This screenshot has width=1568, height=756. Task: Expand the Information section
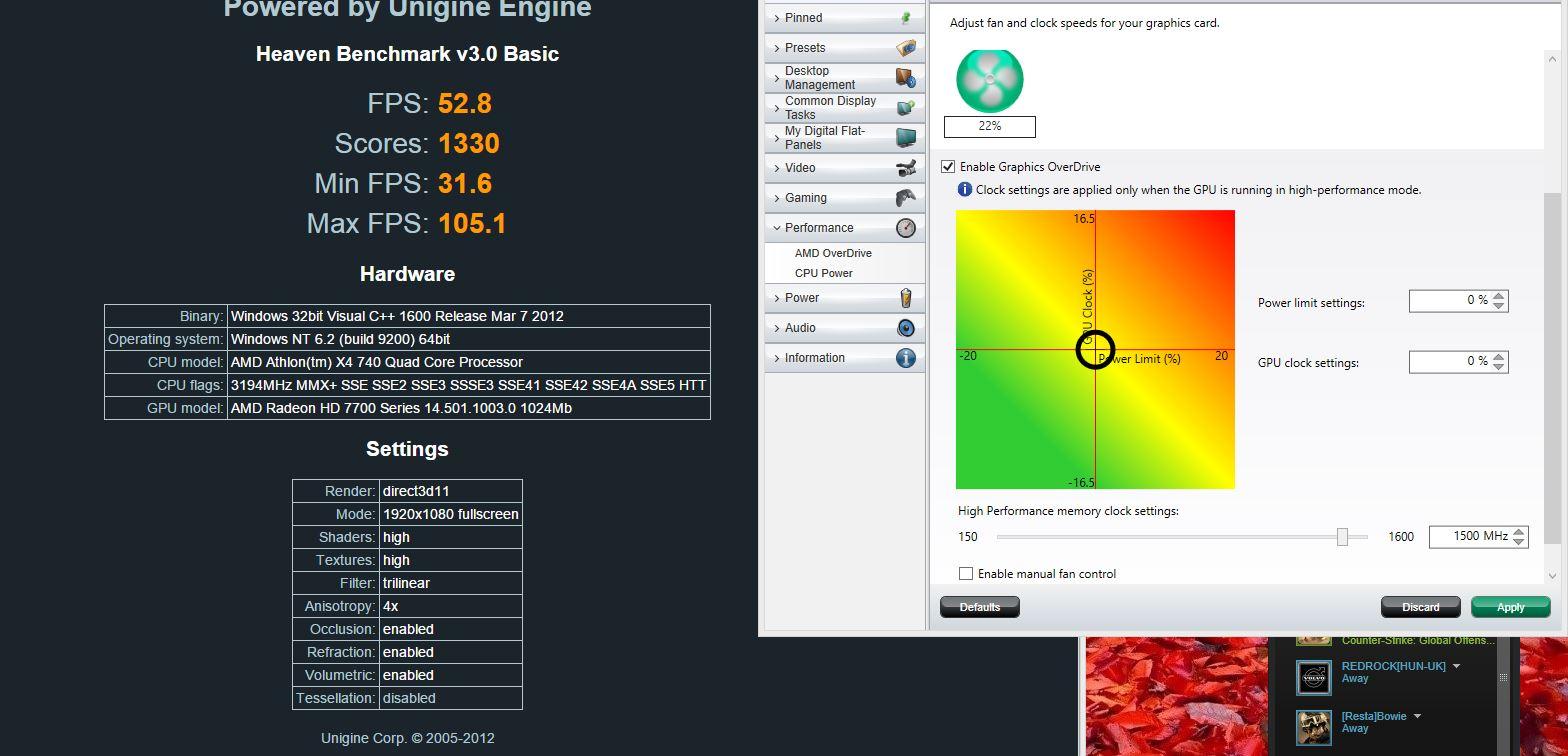click(x=777, y=358)
